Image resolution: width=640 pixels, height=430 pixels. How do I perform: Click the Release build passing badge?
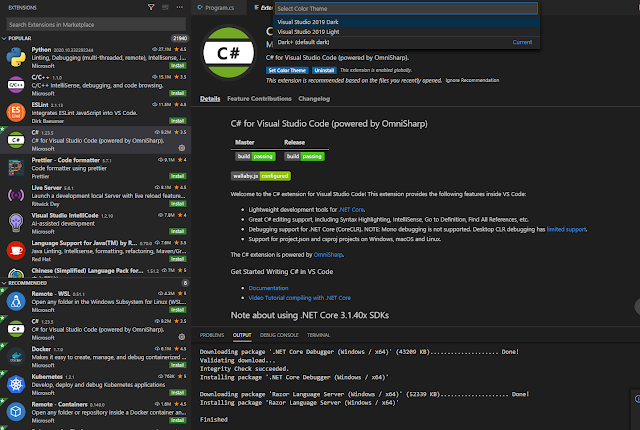pyautogui.click(x=304, y=156)
